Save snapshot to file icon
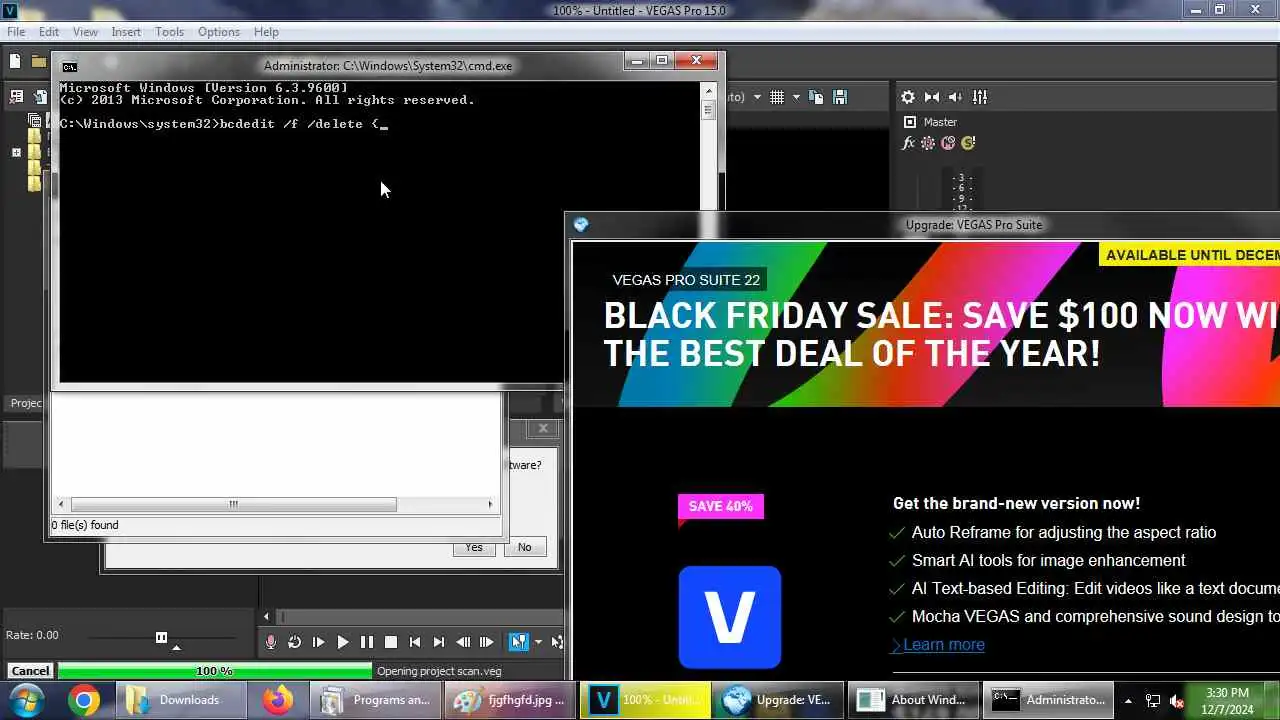The height and width of the screenshot is (720, 1280). point(840,97)
